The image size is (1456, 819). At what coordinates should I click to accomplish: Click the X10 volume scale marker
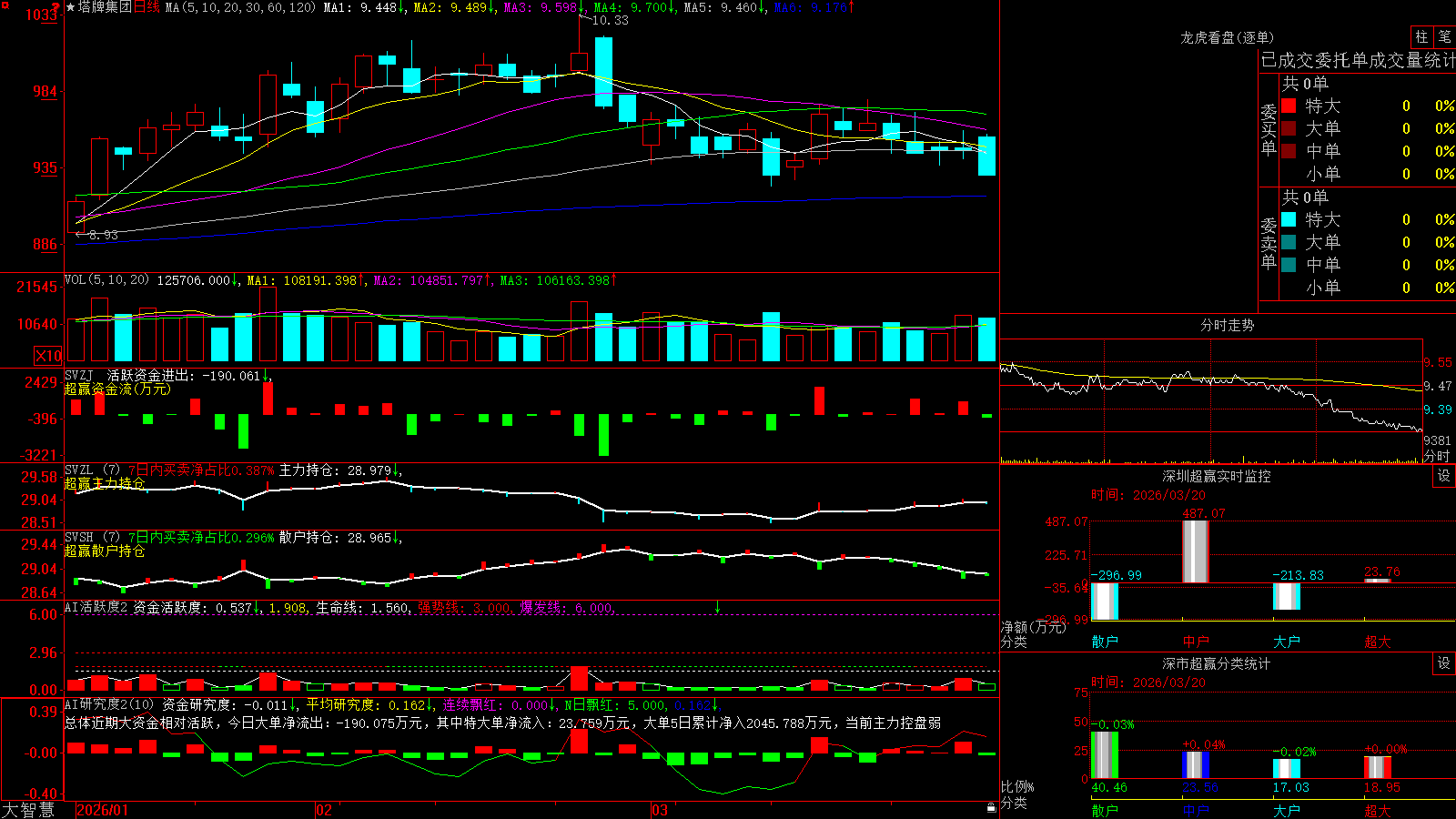point(48,356)
